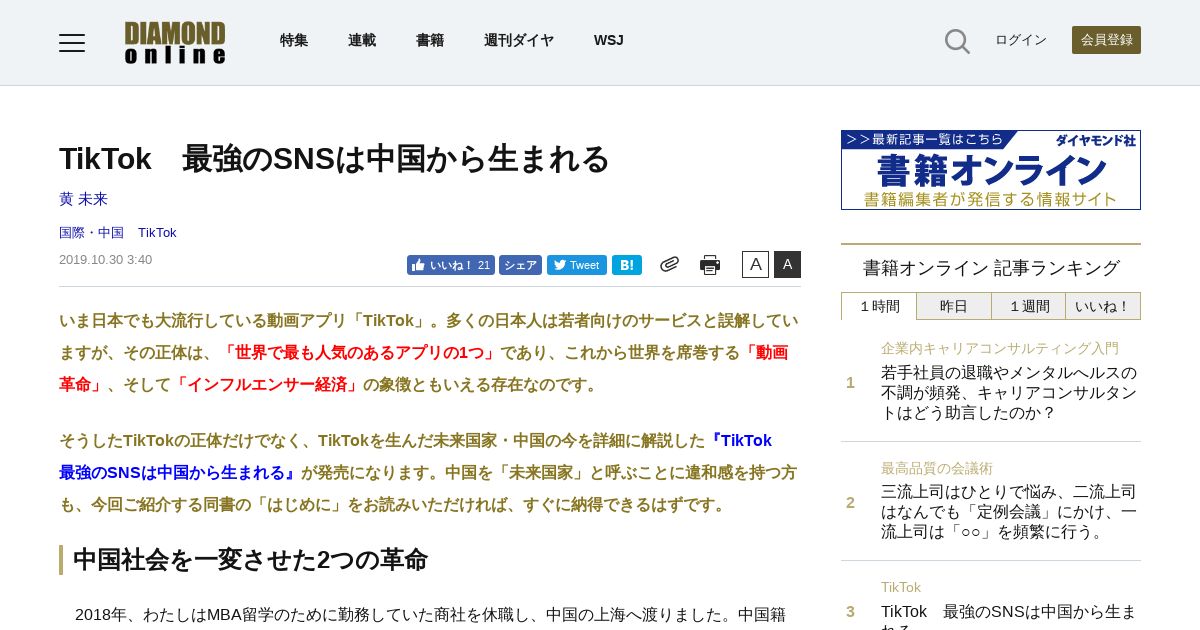The height and width of the screenshot is (630, 1200).
Task: Open the hamburger menu
Action: point(72,42)
